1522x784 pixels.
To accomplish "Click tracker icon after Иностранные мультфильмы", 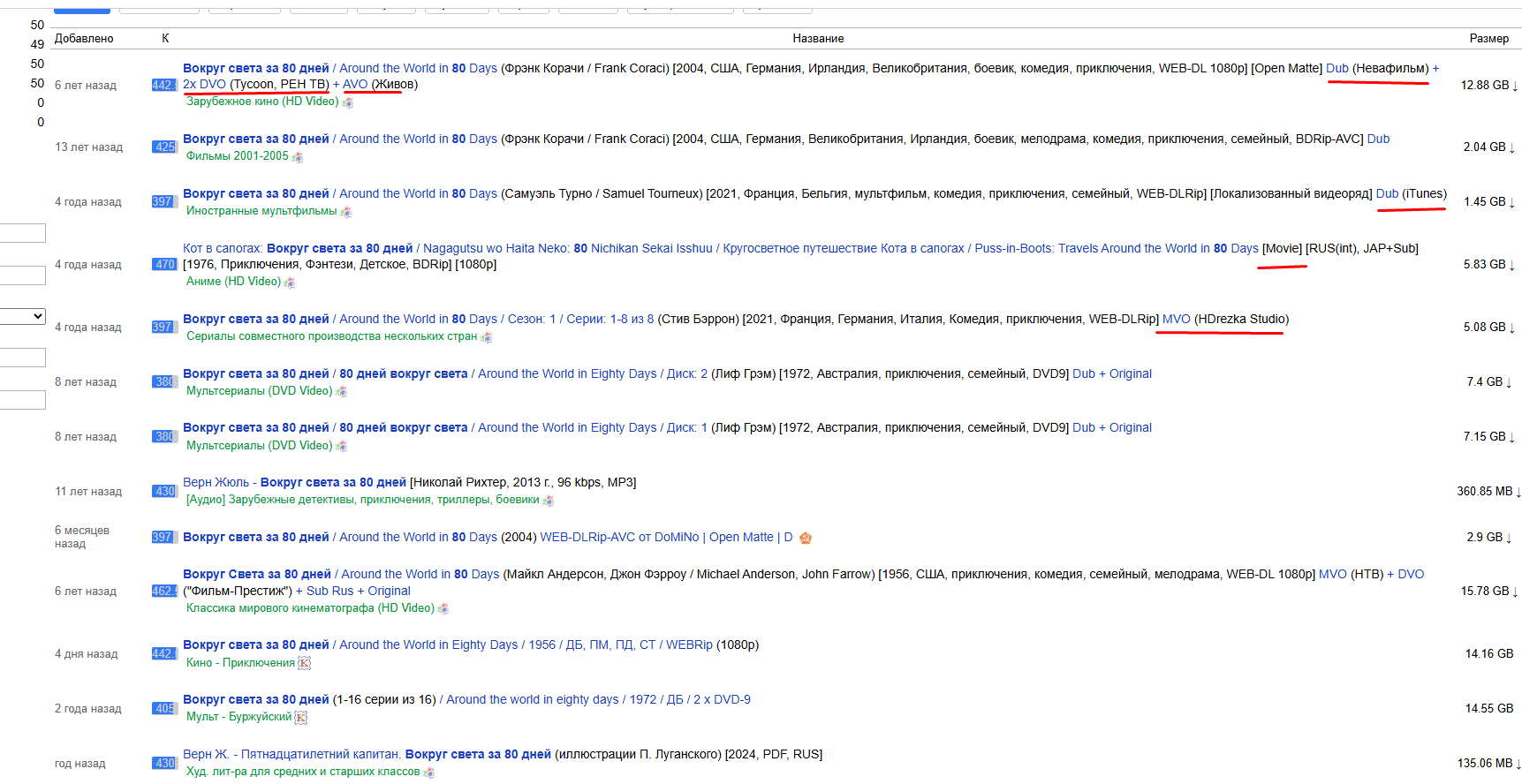I will [x=346, y=212].
